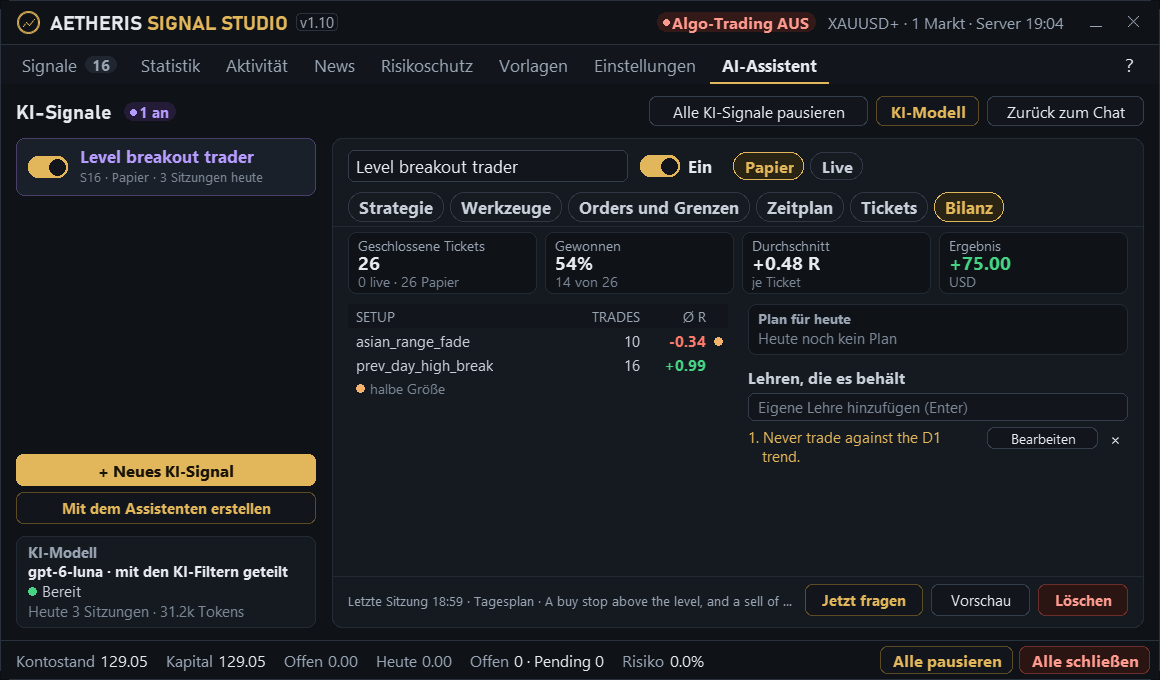Screen dimensions: 1160x680
Task: Delete signal with Löschen button
Action: [x=1083, y=601]
